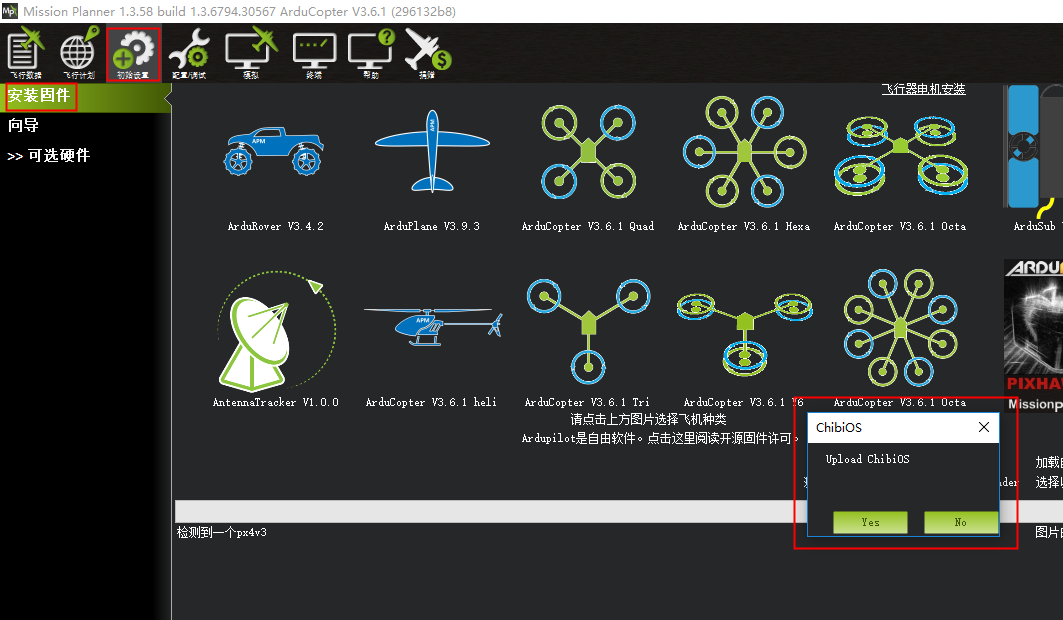Decline ChibiOS upload with No
Image resolution: width=1063 pixels, height=620 pixels.
point(961,522)
